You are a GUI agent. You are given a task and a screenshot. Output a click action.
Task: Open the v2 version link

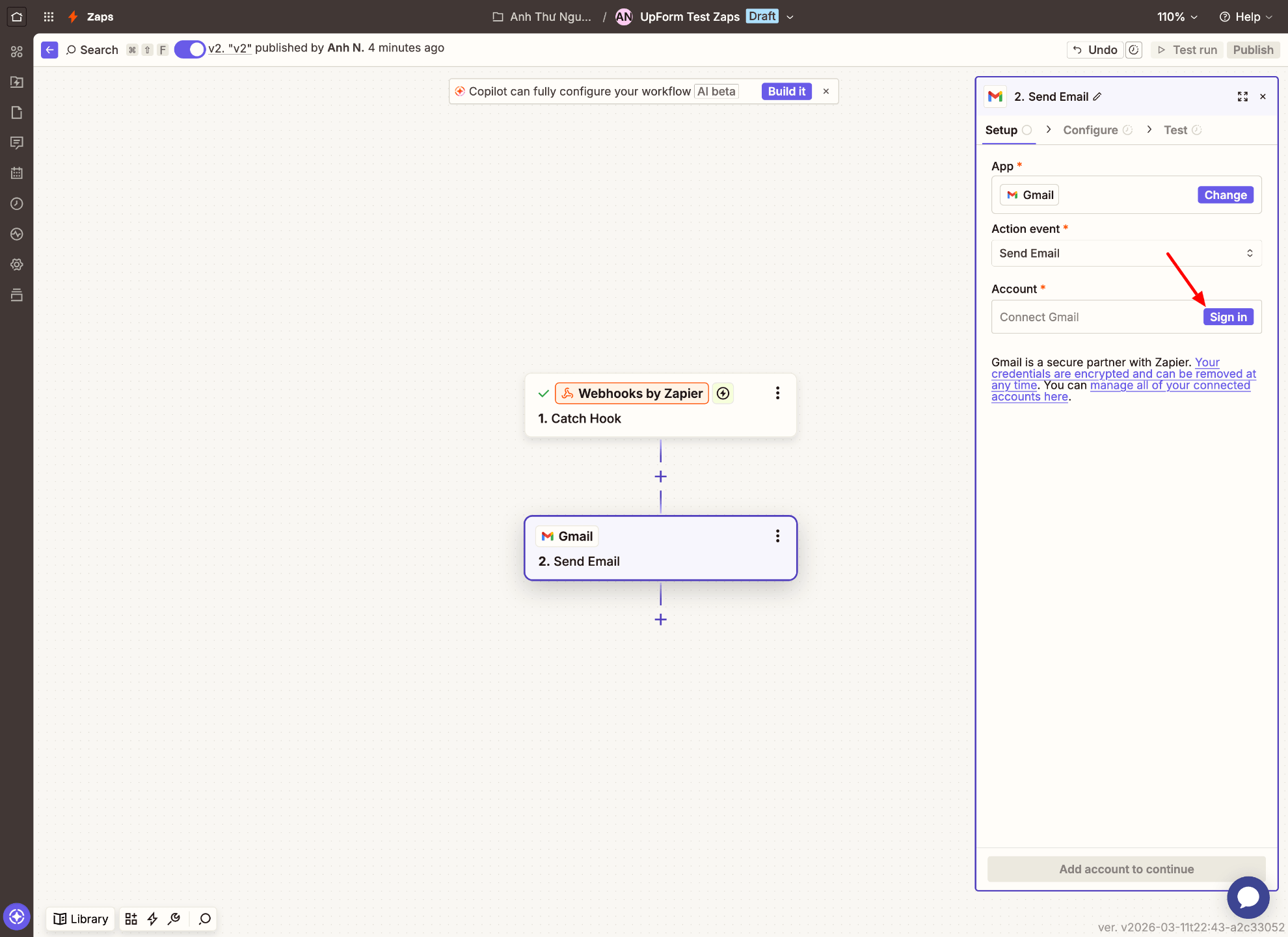point(230,48)
